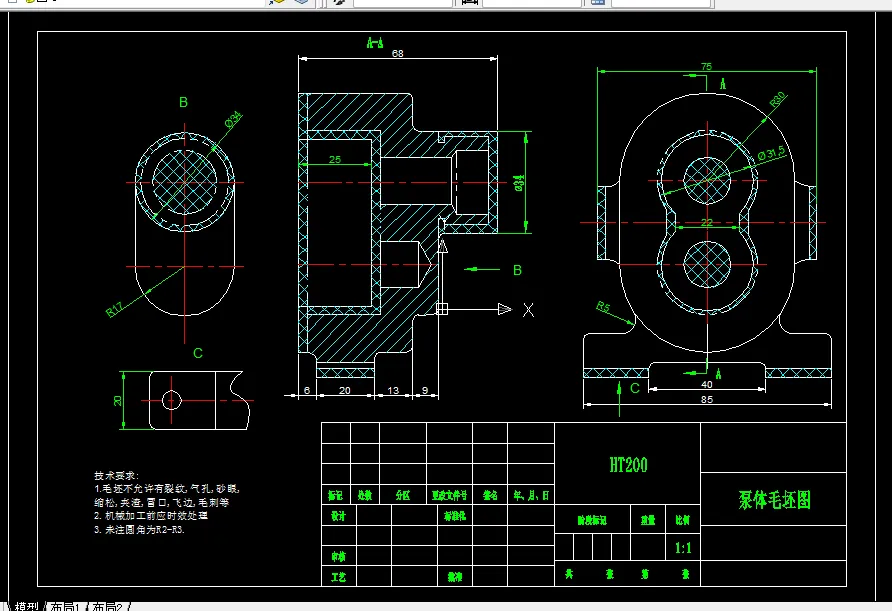This screenshot has width=892, height=611.
Task: Select the 比例 header cell in the title block
Action: point(683,520)
